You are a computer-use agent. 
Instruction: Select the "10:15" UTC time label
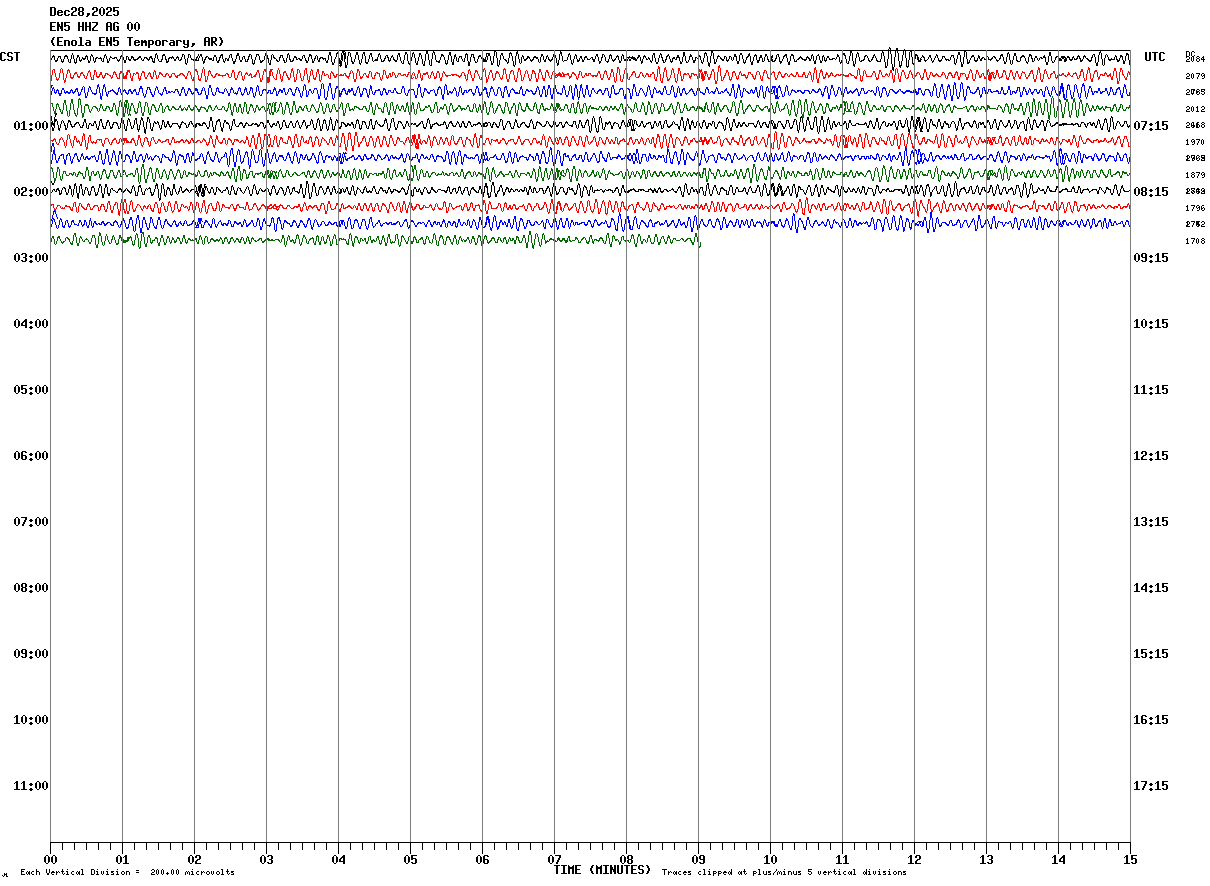[1151, 324]
